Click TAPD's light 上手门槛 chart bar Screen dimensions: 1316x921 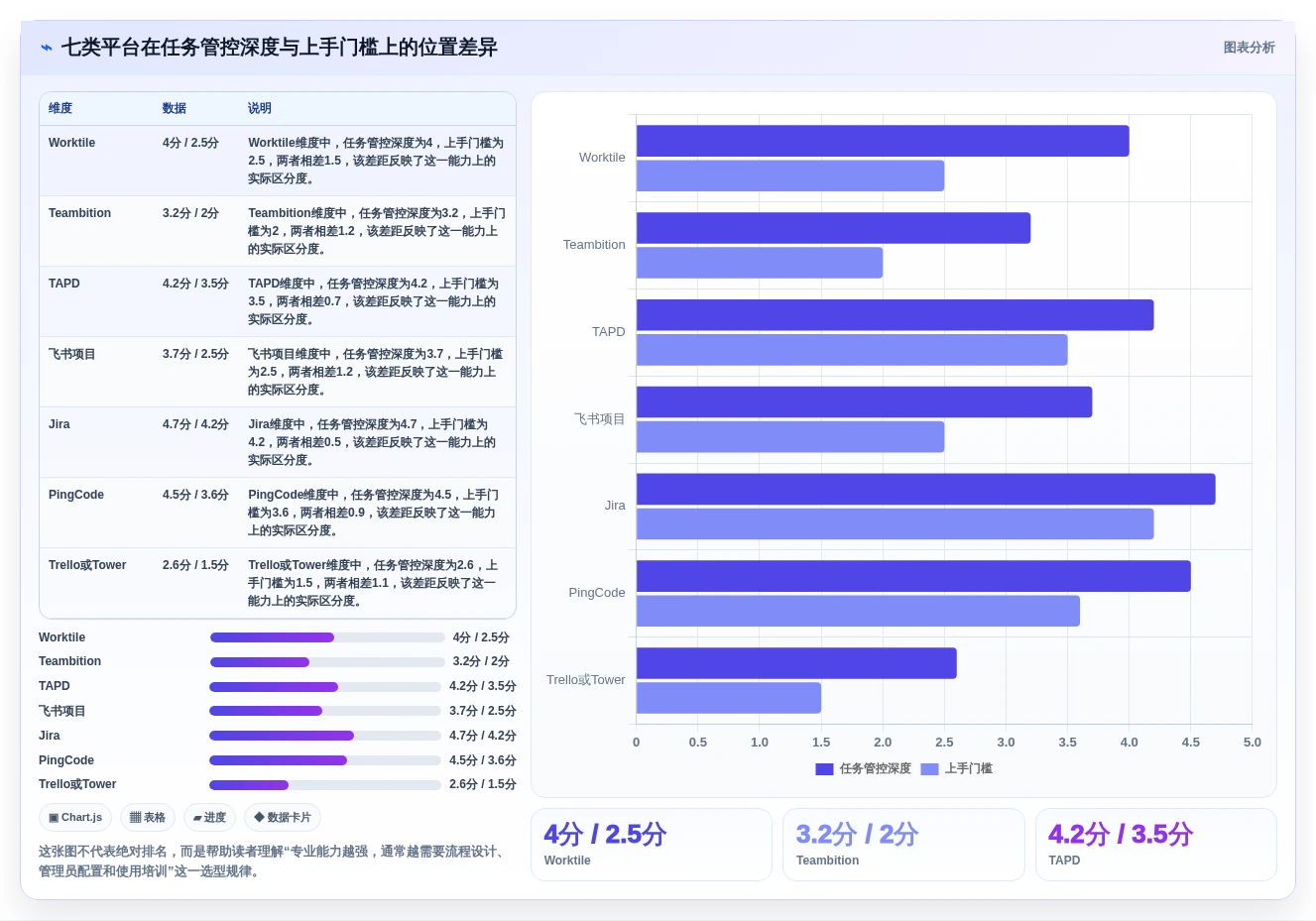click(852, 350)
